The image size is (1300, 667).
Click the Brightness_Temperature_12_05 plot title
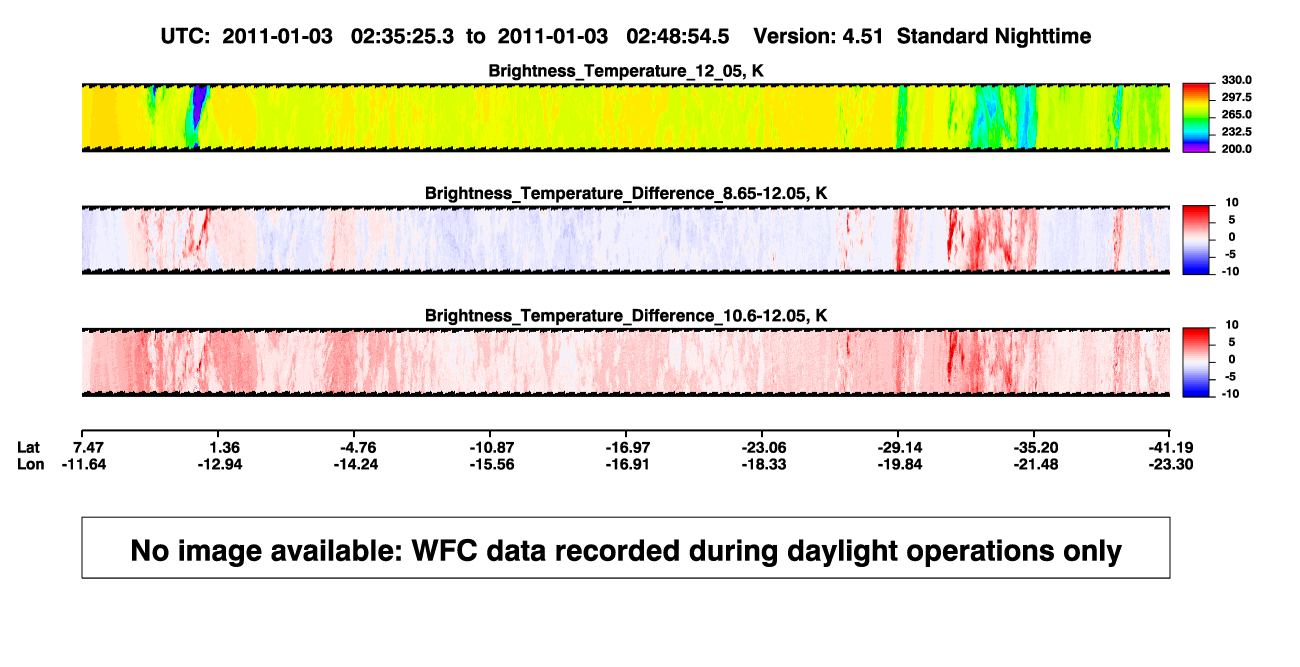tap(626, 71)
